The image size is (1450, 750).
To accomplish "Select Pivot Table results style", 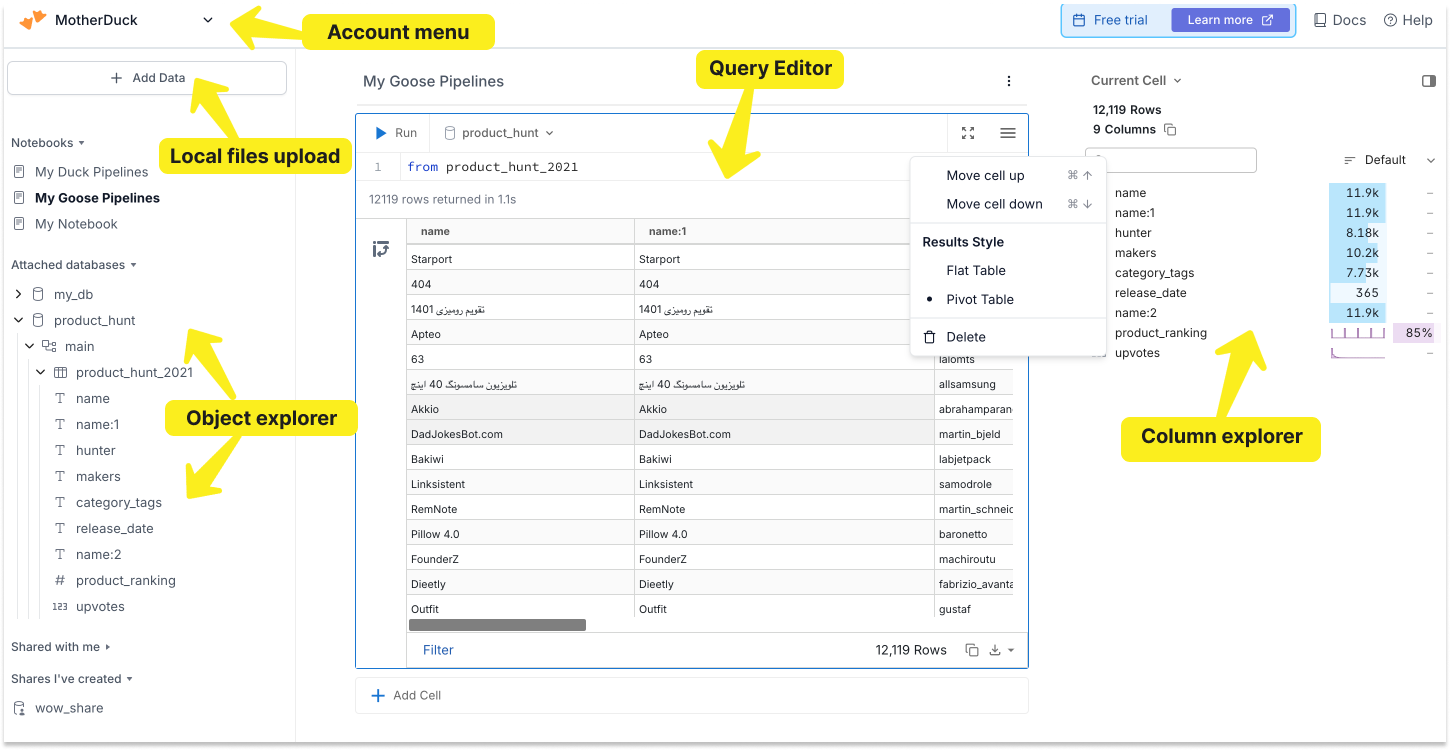I will 980,299.
